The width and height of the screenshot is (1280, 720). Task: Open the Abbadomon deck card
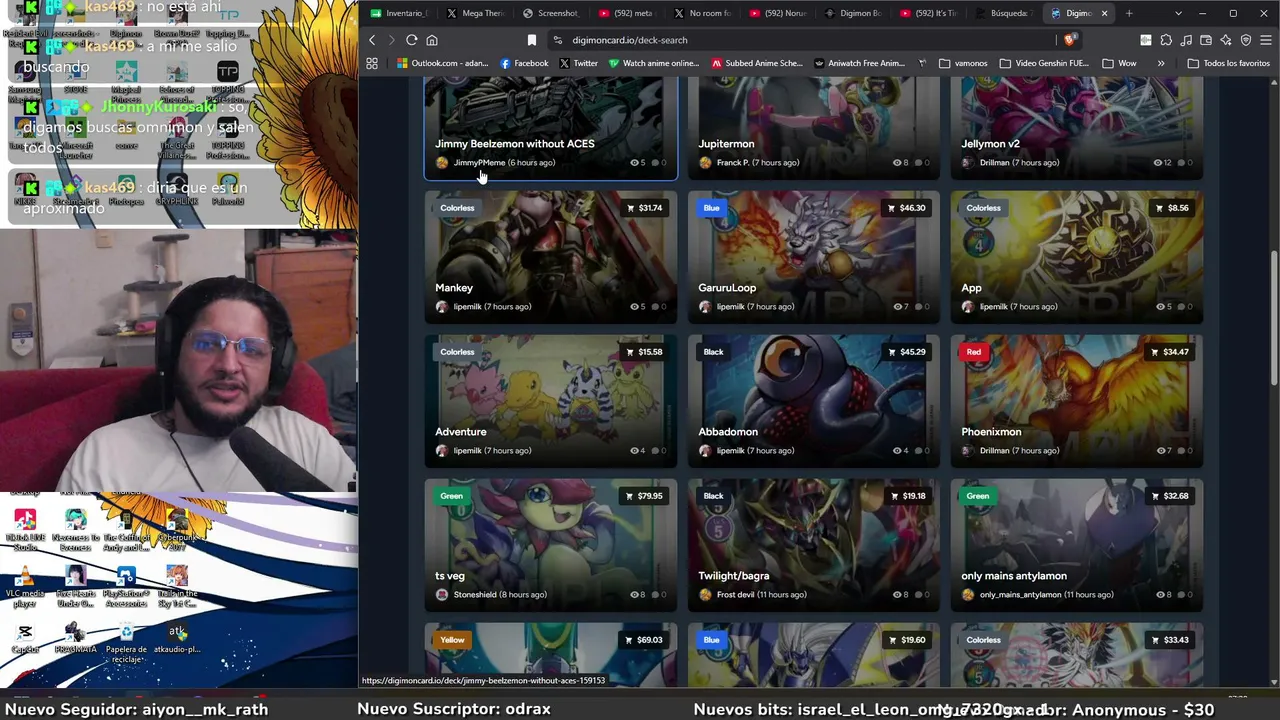(x=814, y=401)
